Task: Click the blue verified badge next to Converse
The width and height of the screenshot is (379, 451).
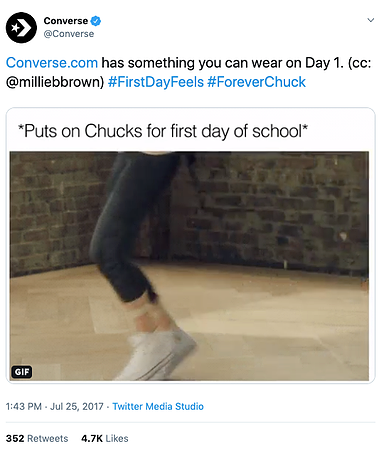Action: click(96, 21)
